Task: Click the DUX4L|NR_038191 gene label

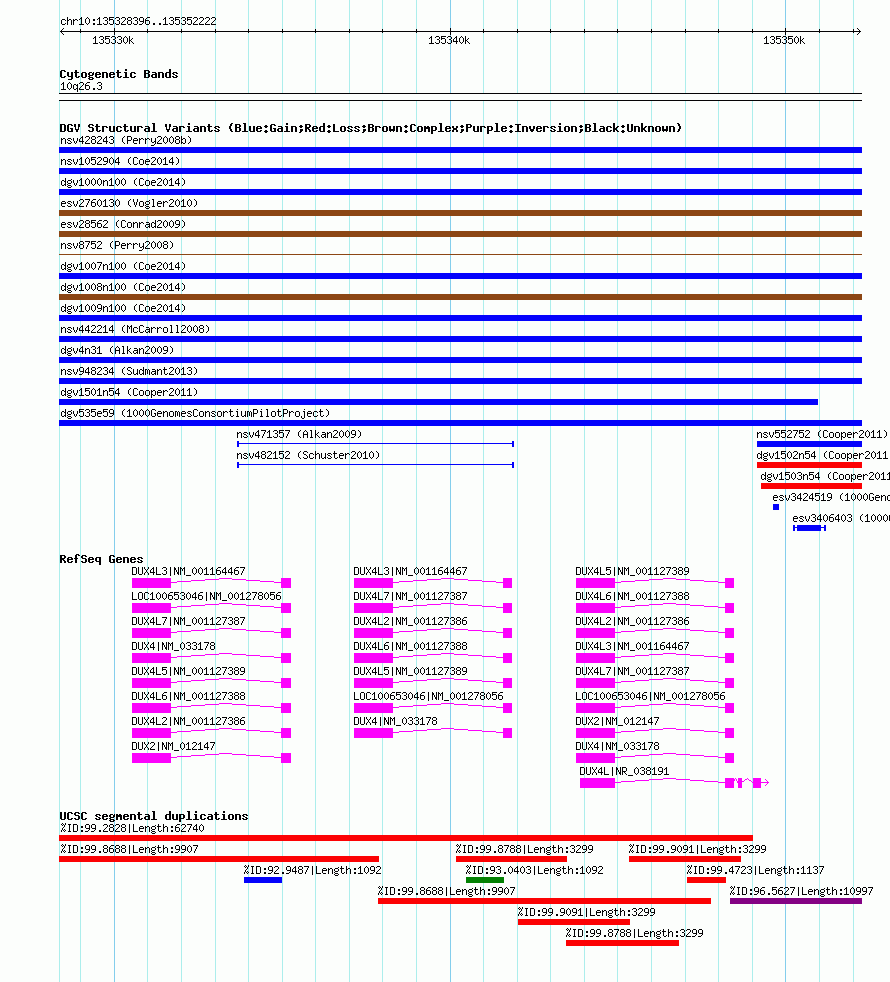Action: pyautogui.click(x=624, y=771)
